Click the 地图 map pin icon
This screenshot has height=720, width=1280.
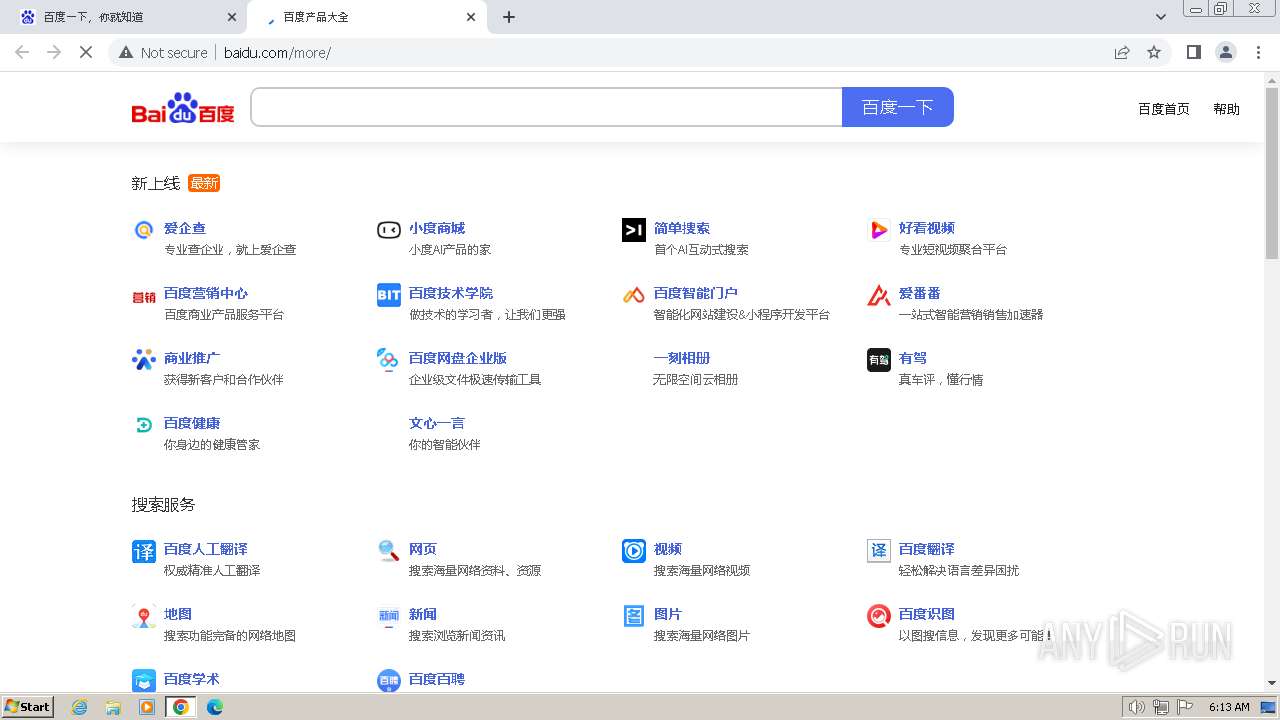click(x=144, y=616)
